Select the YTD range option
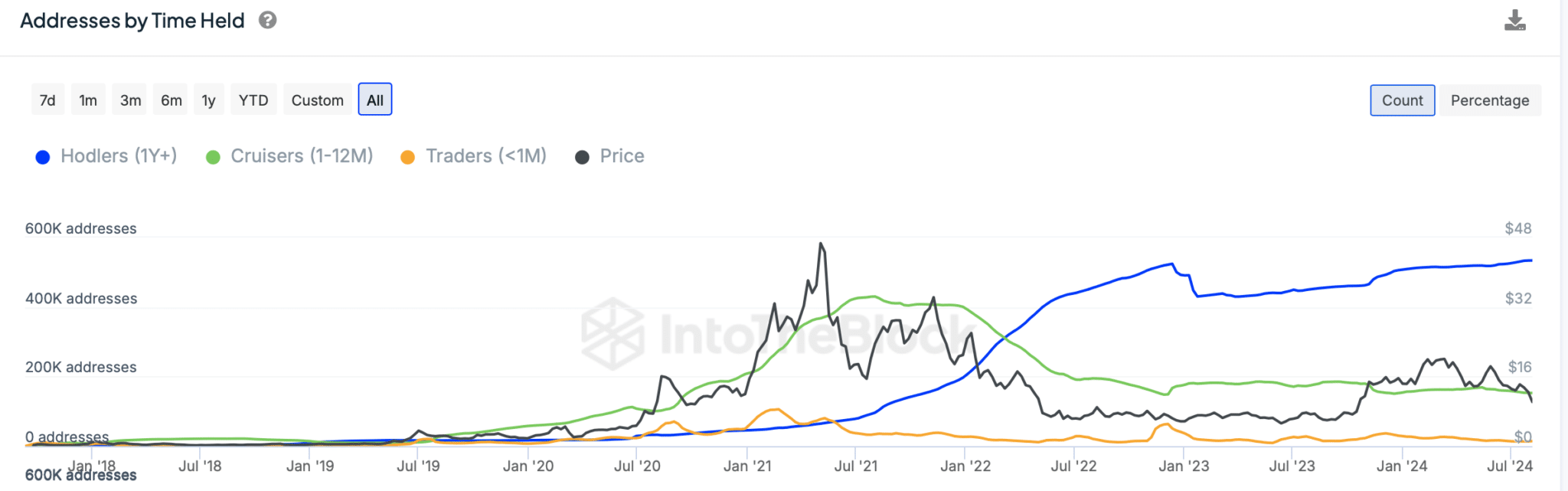 pyautogui.click(x=253, y=100)
